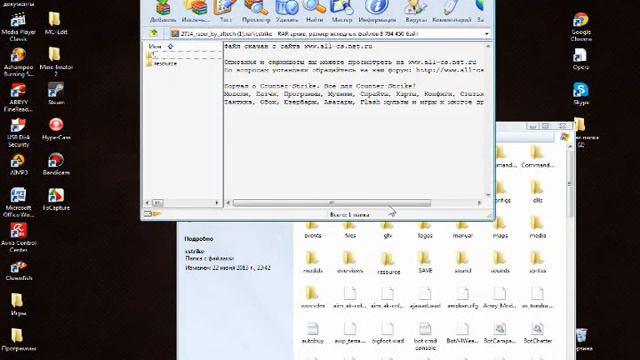Select the BotChatter file in Explorer
Image resolution: width=640 pixels, height=360 pixels.
click(x=538, y=333)
